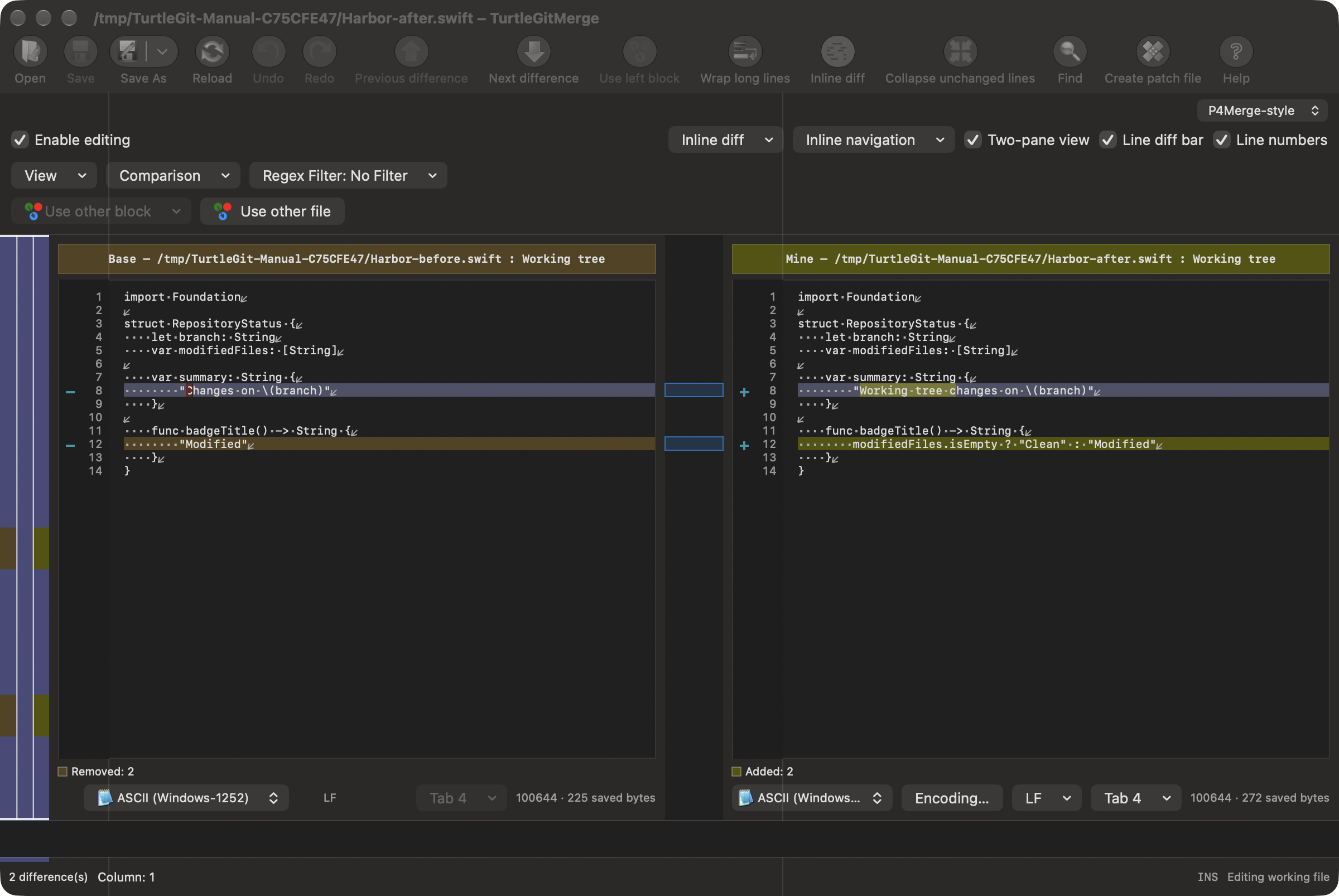
Task: Click Base line 12 "Modified" text
Action: pyautogui.click(x=213, y=444)
